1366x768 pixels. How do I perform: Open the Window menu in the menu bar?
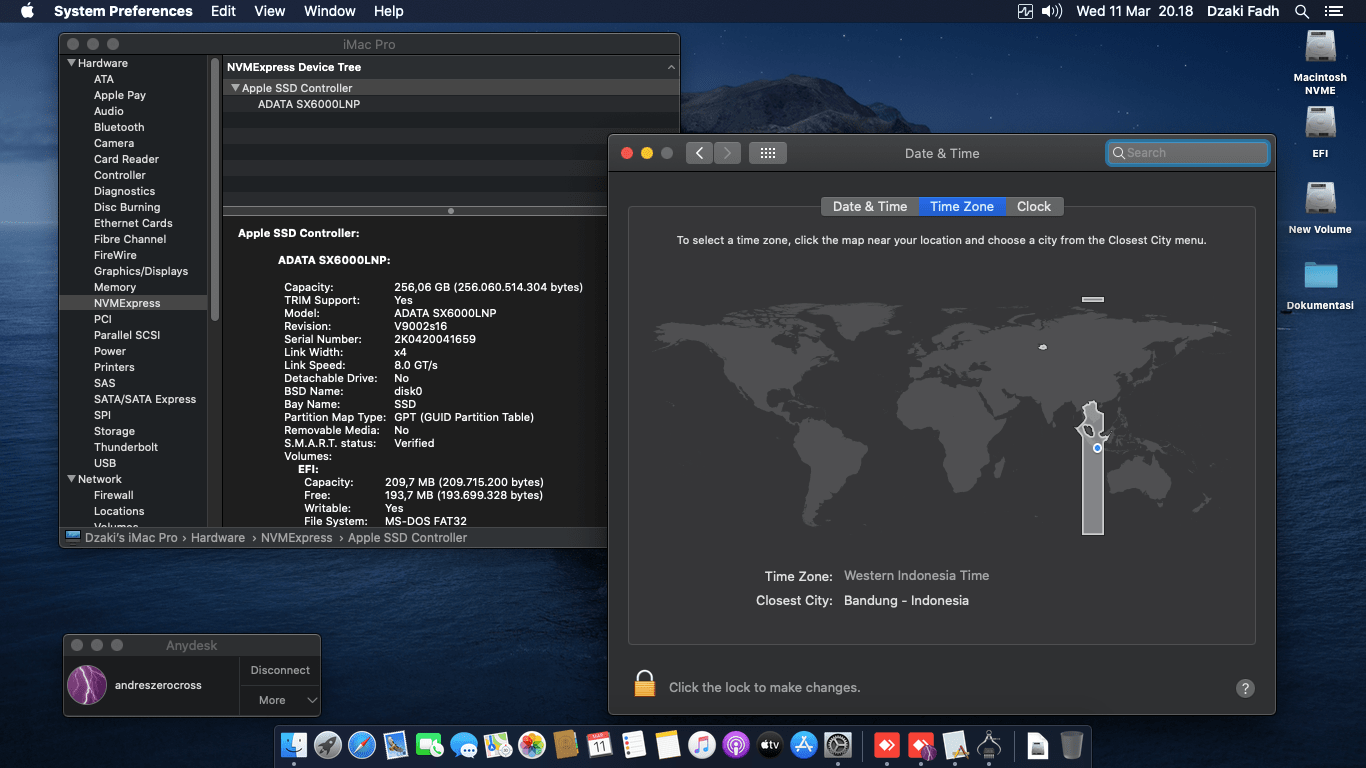pyautogui.click(x=329, y=11)
